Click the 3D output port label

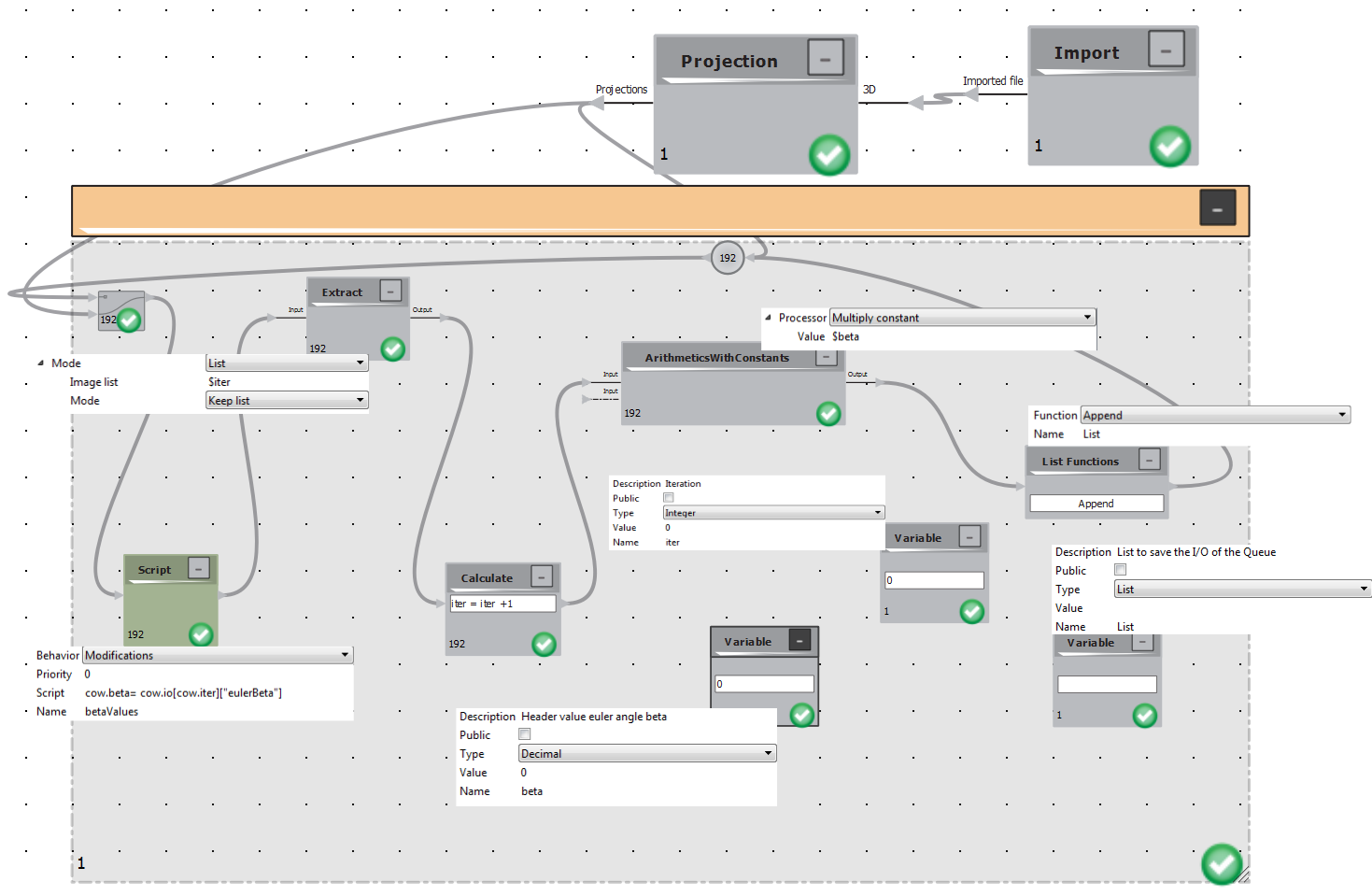click(x=870, y=90)
